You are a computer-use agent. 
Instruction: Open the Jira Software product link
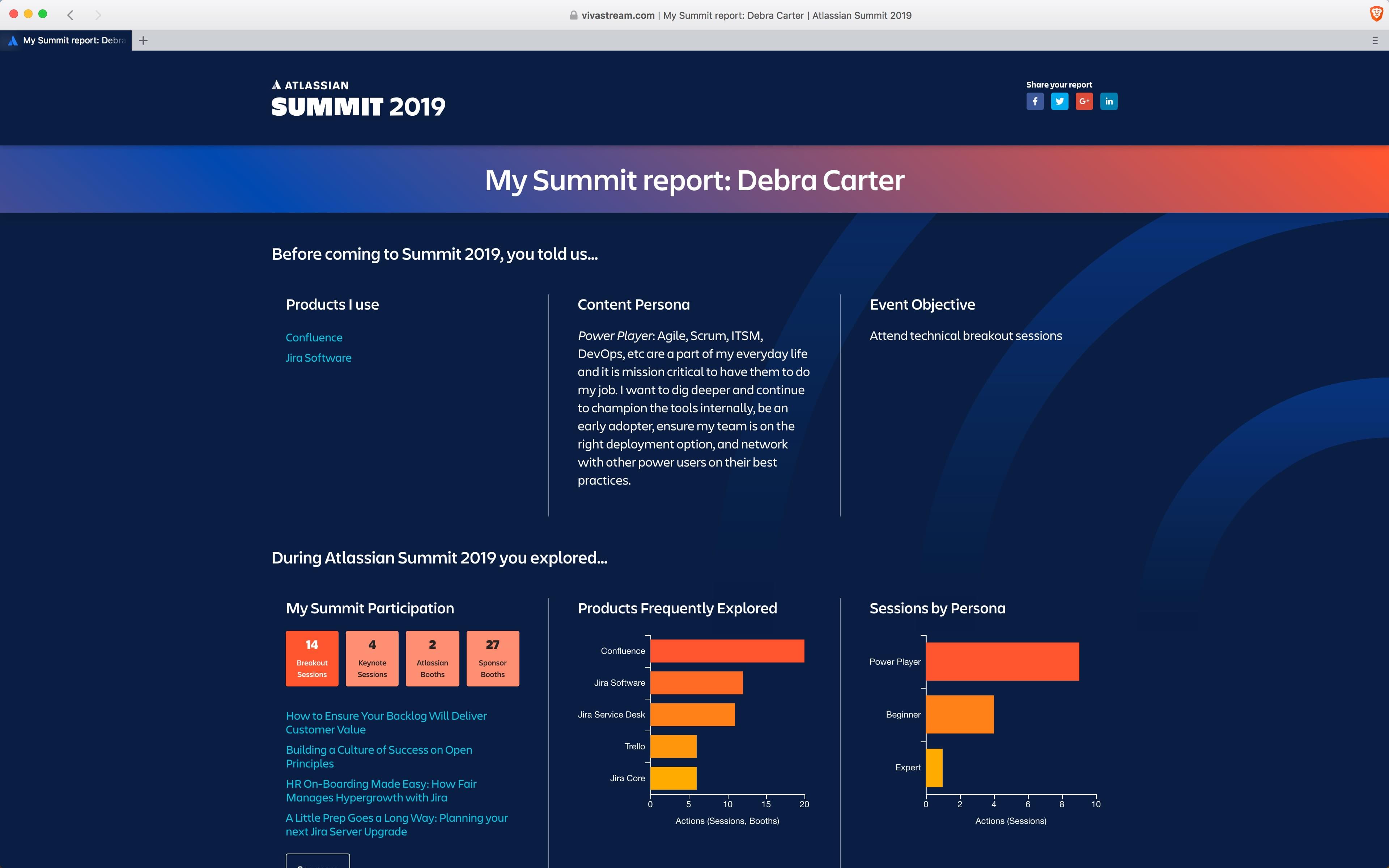click(319, 358)
